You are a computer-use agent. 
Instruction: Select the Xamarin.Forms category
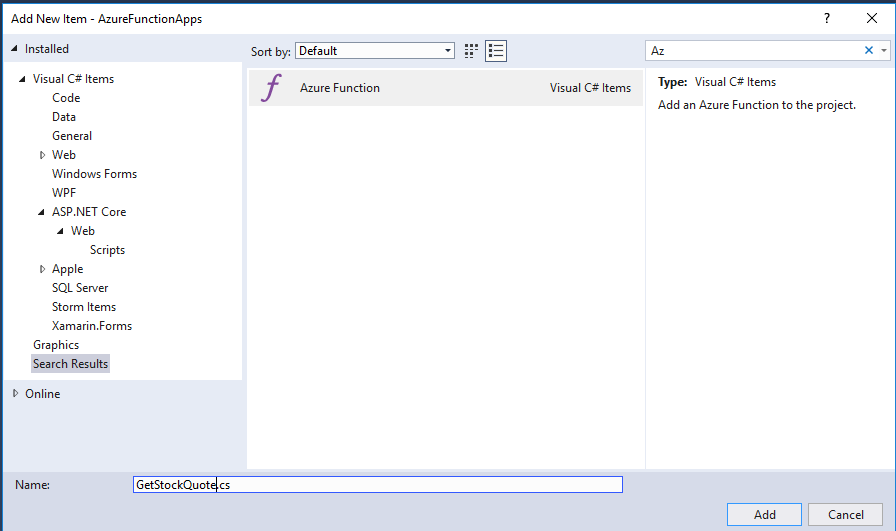92,326
